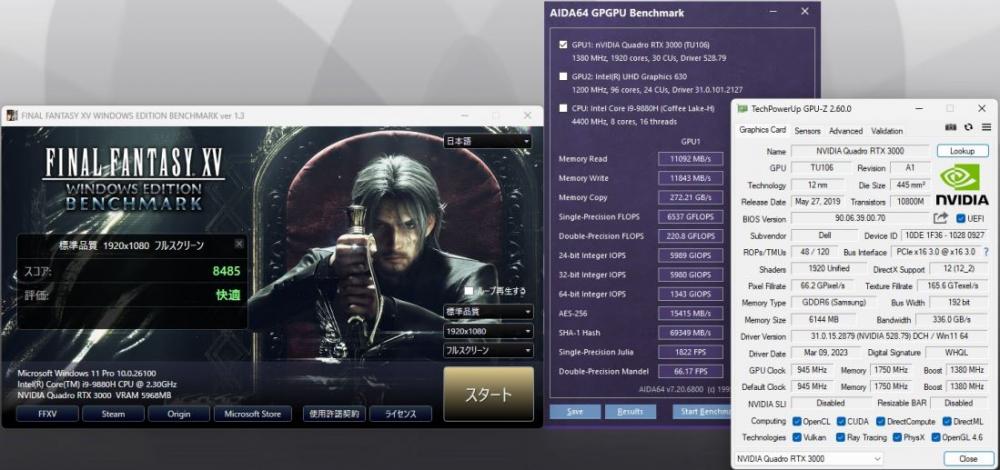Click the Memory Read value 11092 MB/s
This screenshot has width=1000, height=470.
pos(691,159)
